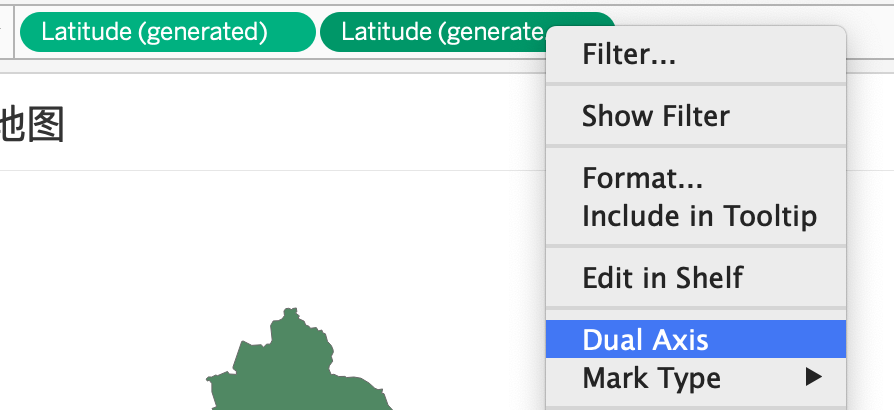
Task: Click the worksheet title ending in 地图
Action: pyautogui.click(x=31, y=125)
